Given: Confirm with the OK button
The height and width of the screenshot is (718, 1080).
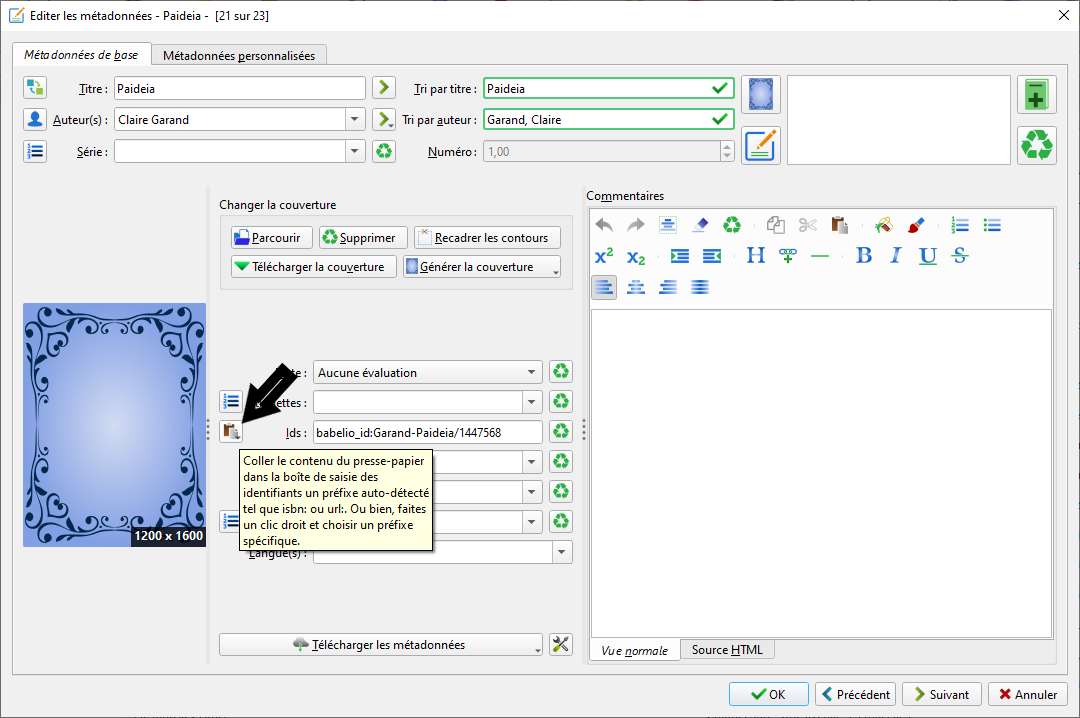Looking at the screenshot, I should tap(769, 694).
